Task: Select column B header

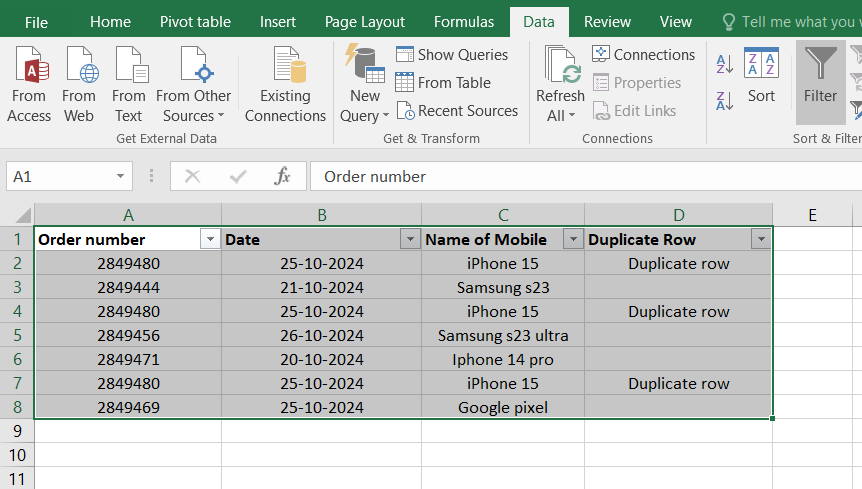Action: (x=322, y=215)
